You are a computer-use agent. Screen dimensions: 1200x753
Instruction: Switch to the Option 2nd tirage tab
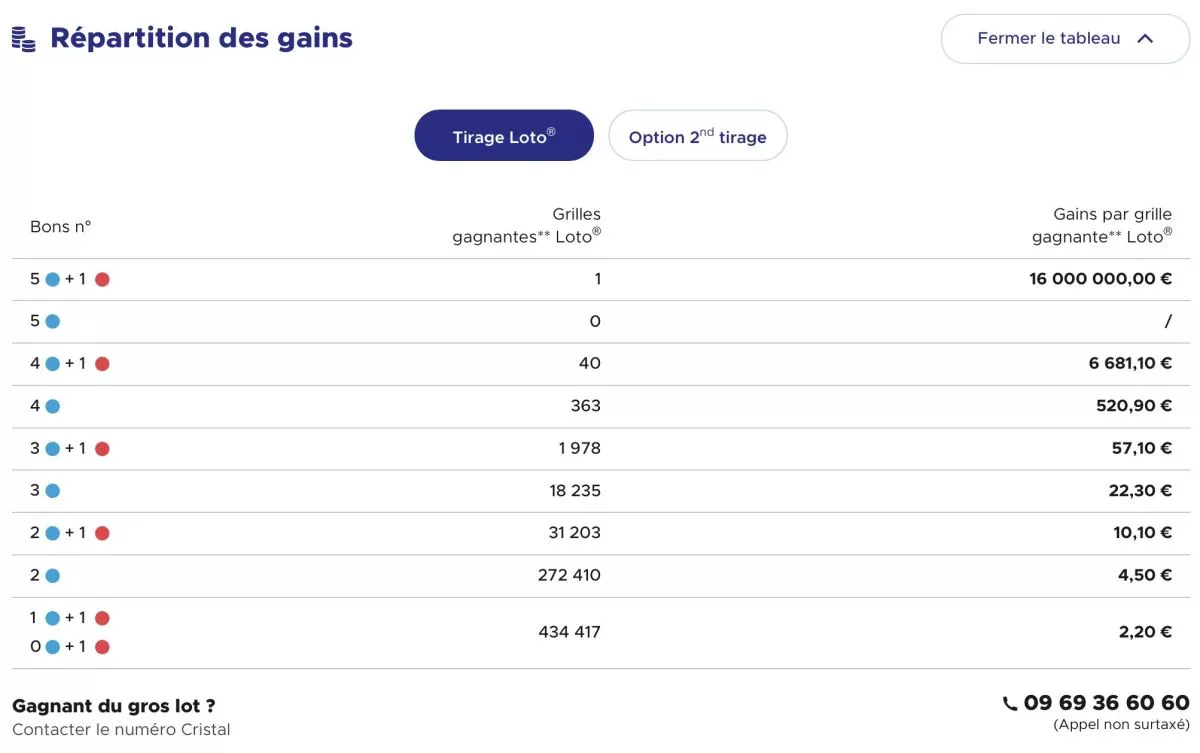point(697,136)
